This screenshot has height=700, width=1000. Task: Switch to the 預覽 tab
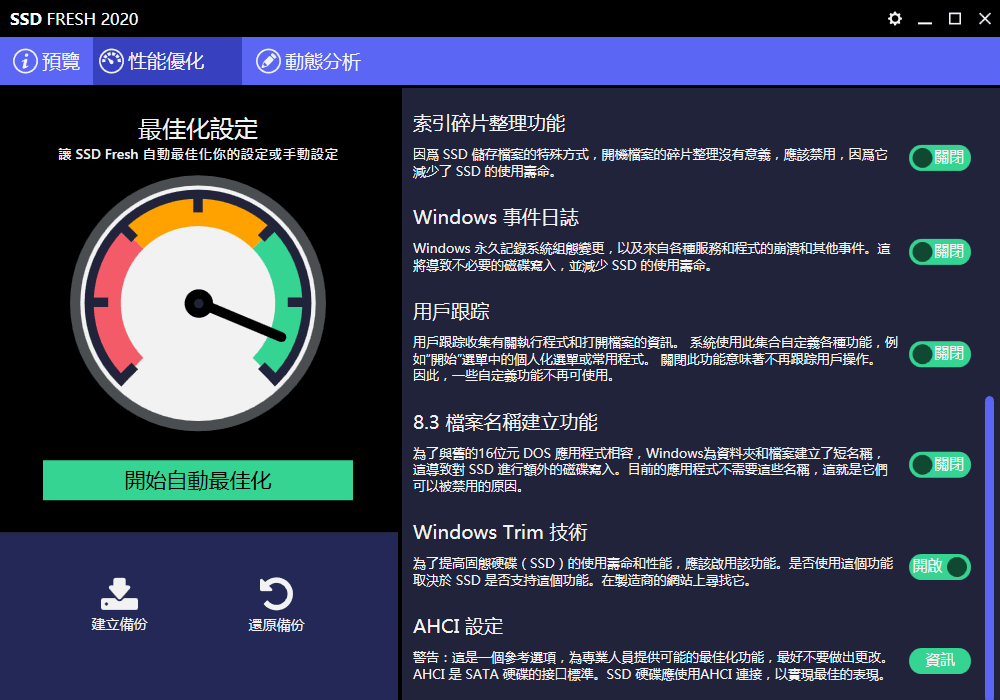click(47, 62)
